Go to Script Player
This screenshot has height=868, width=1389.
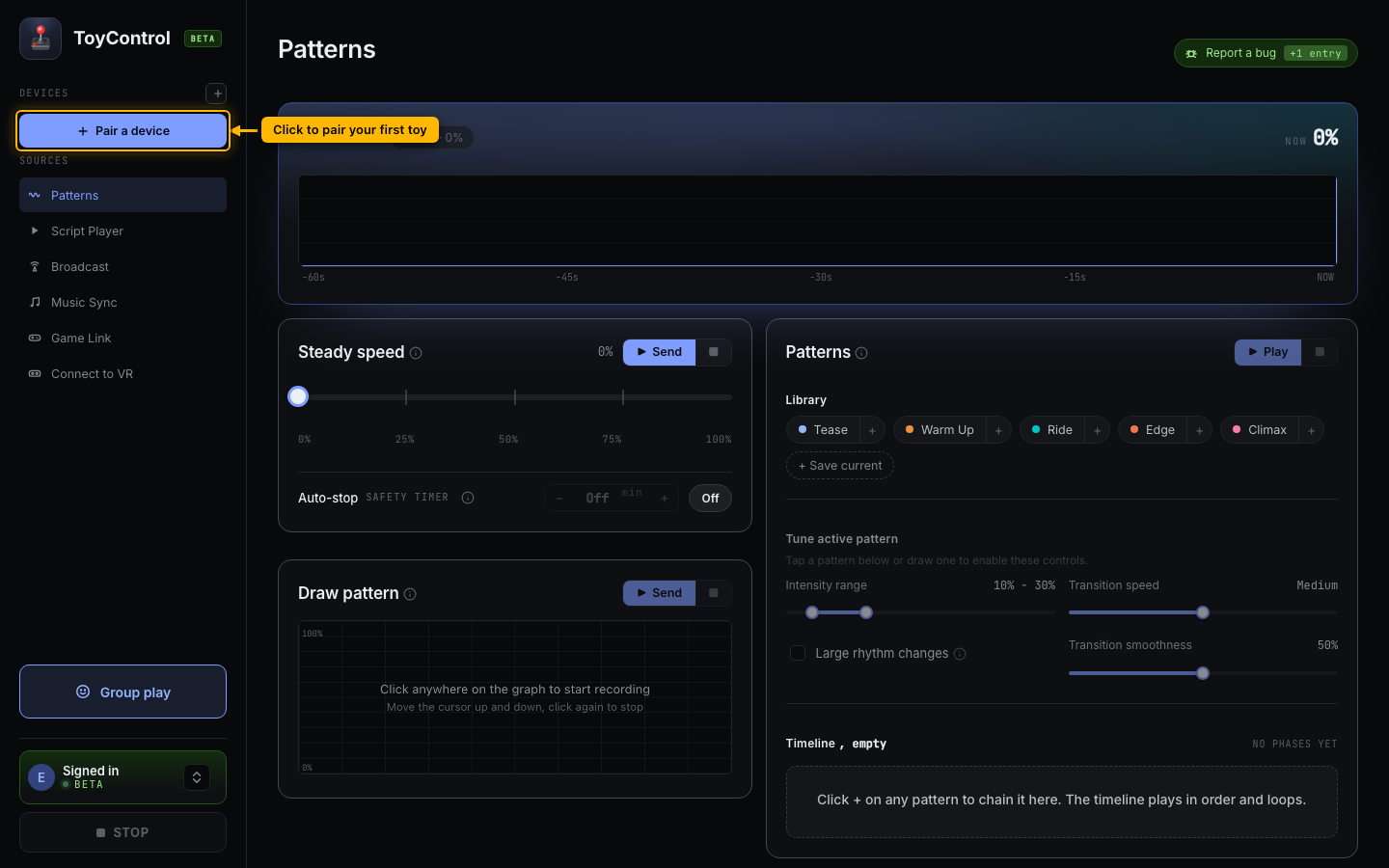(x=123, y=231)
